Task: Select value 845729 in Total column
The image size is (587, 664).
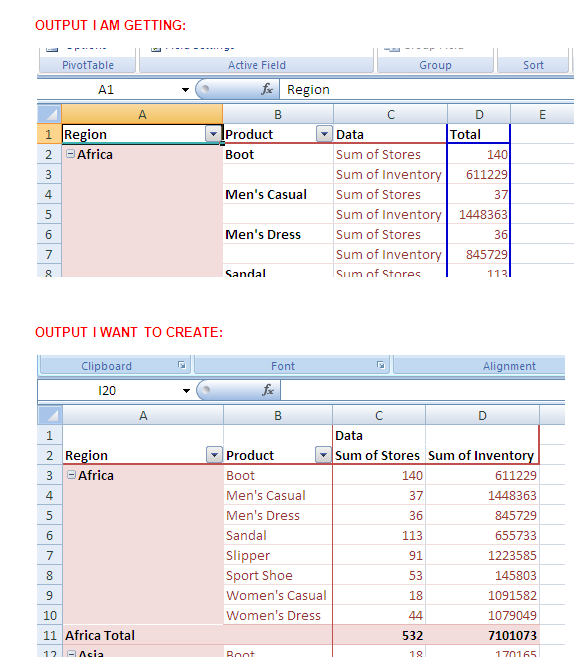Action: 479,254
